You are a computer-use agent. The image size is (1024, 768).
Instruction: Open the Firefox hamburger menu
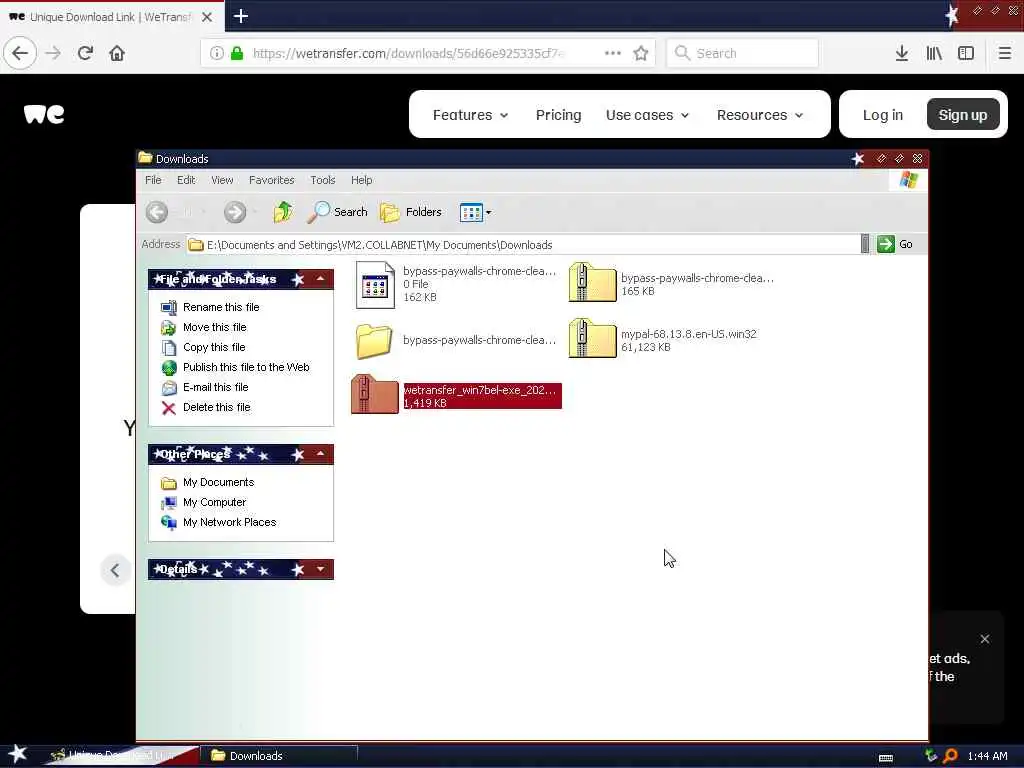pyautogui.click(x=1004, y=53)
